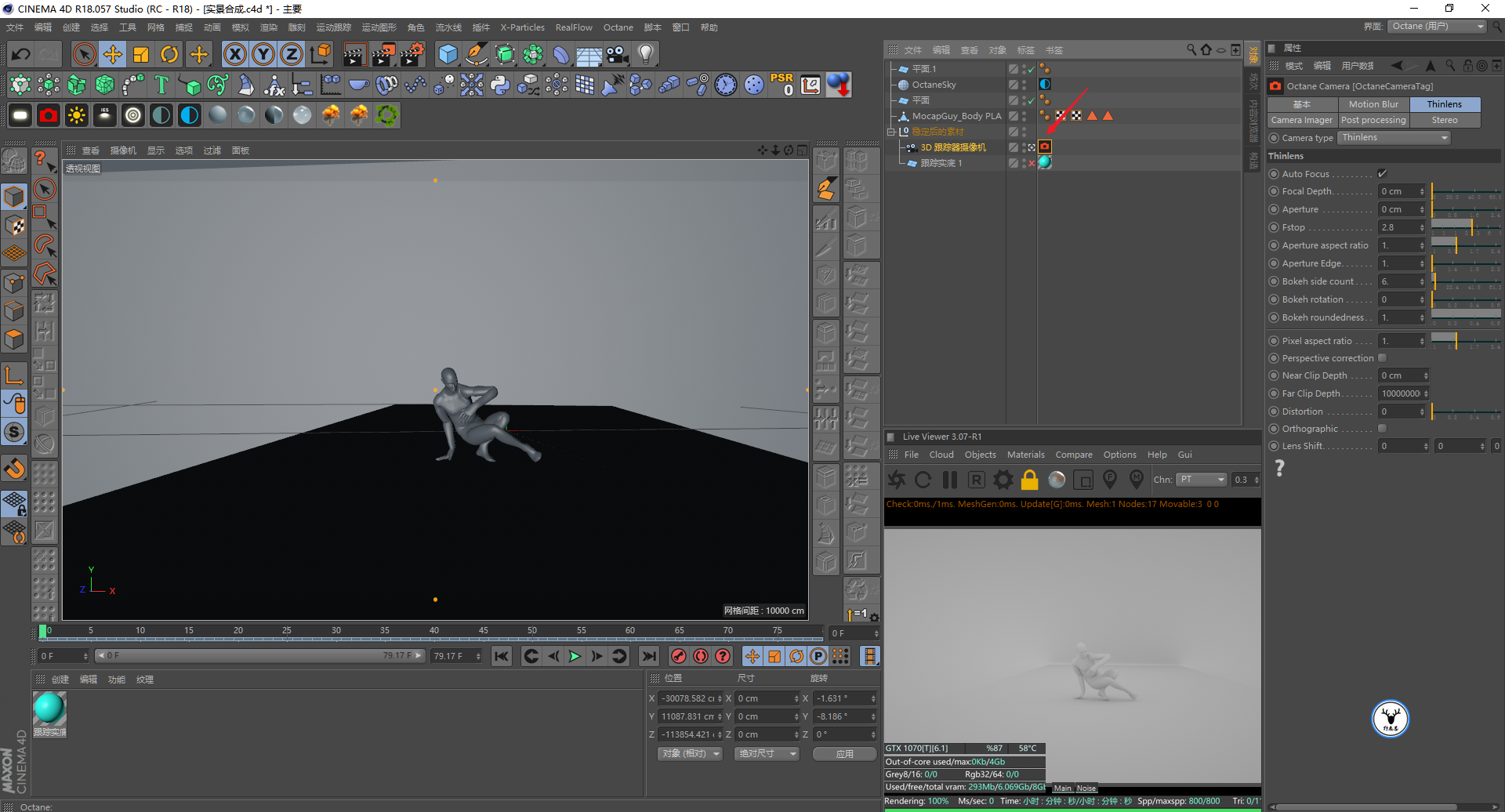
Task: Click the PSR 0 reset icon
Action: click(782, 85)
